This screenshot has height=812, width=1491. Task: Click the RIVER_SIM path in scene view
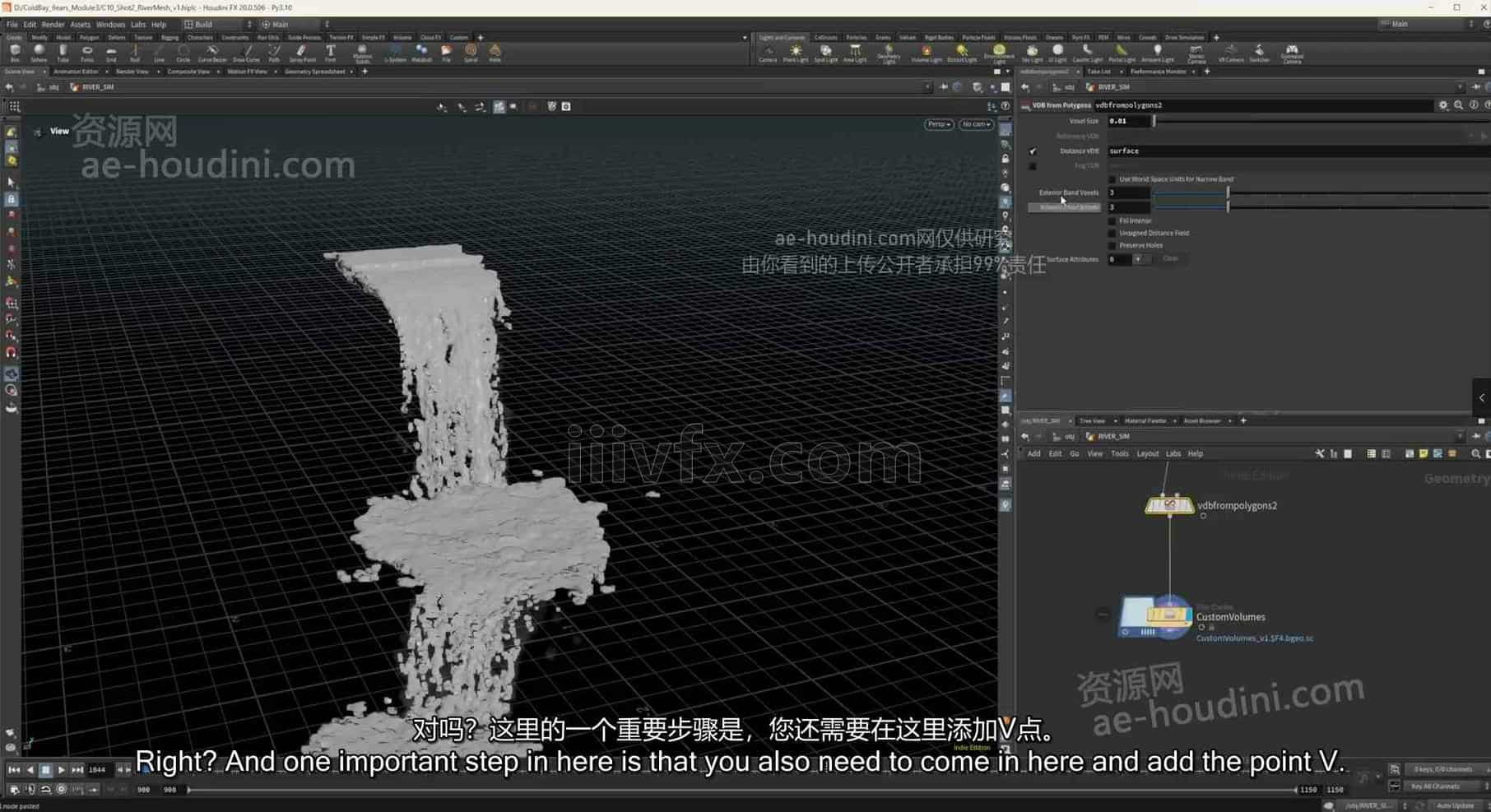[97, 87]
